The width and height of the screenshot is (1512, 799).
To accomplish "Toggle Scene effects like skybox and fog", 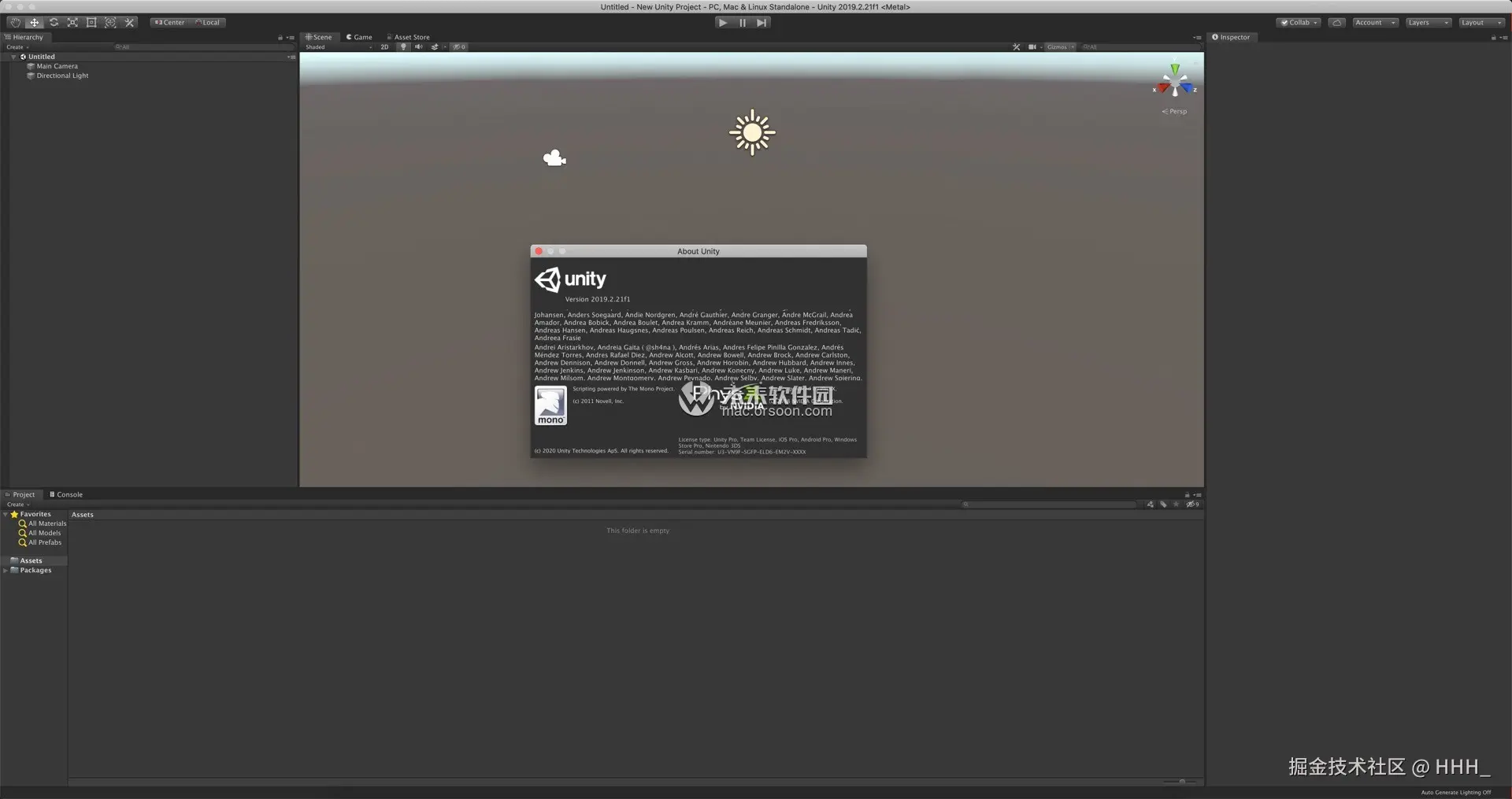I will pos(435,47).
